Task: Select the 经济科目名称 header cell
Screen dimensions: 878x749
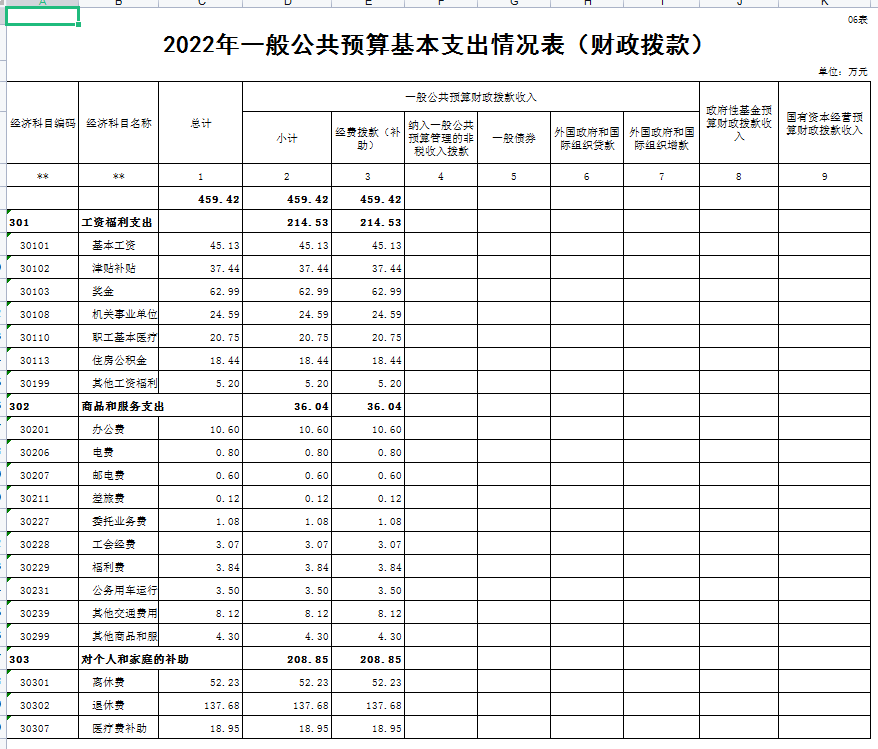Action: 119,123
